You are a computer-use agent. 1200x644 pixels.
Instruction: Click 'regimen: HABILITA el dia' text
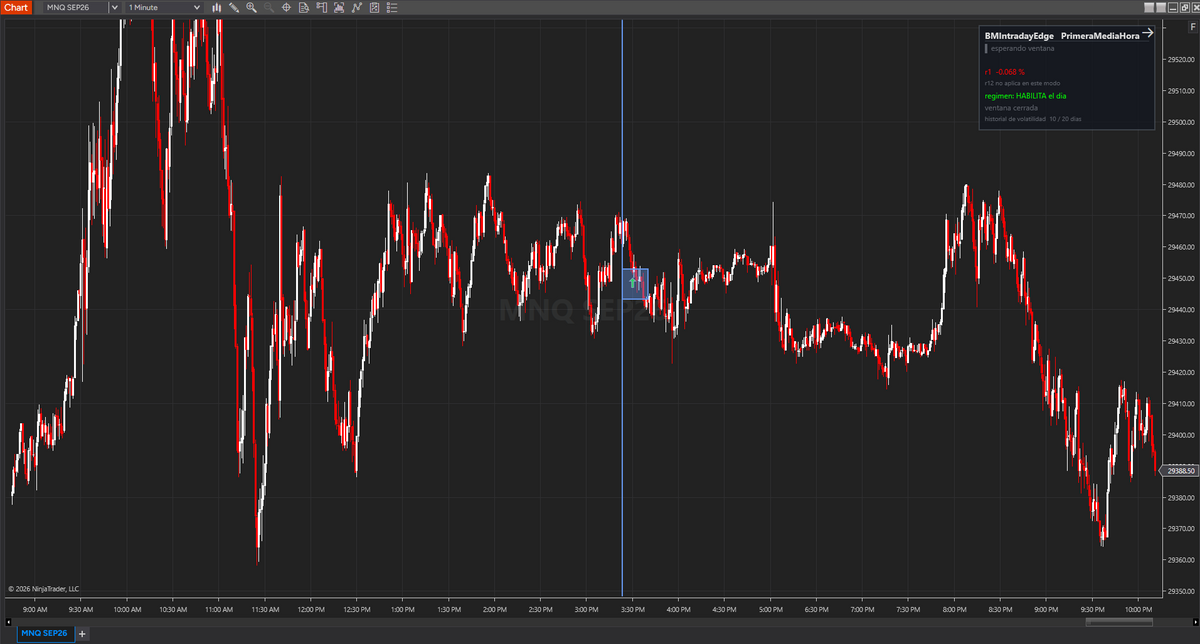point(1027,96)
